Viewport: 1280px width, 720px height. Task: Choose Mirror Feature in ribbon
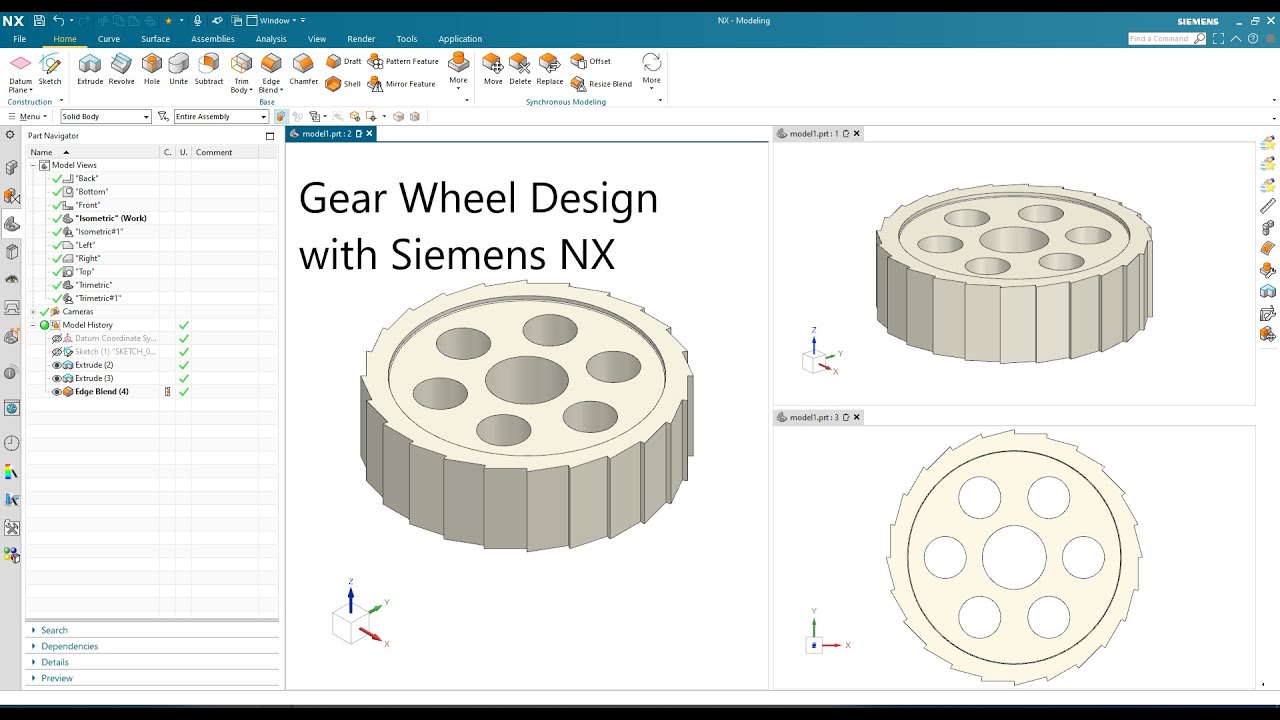[x=402, y=84]
